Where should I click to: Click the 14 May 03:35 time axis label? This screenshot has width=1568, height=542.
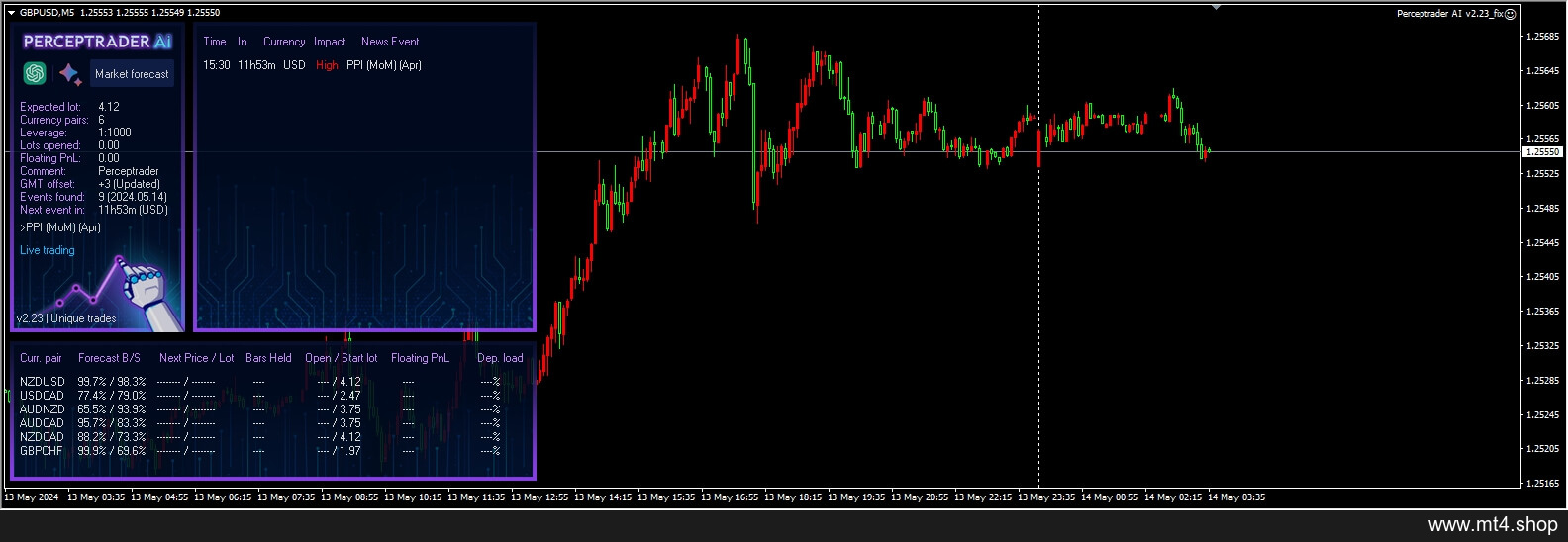[1236, 497]
